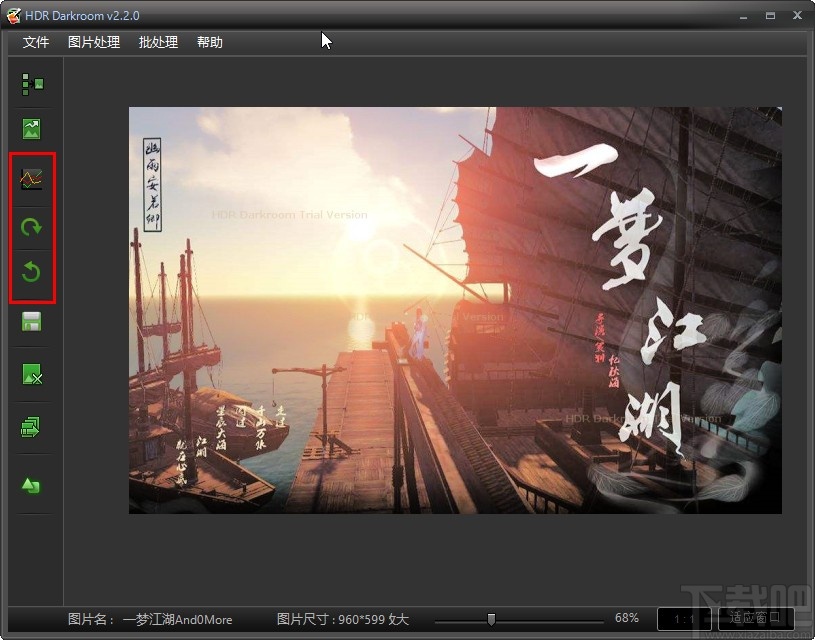Screen dimensions: 815x640
Task: Save the current image via sidebar icon
Action: (x=32, y=321)
